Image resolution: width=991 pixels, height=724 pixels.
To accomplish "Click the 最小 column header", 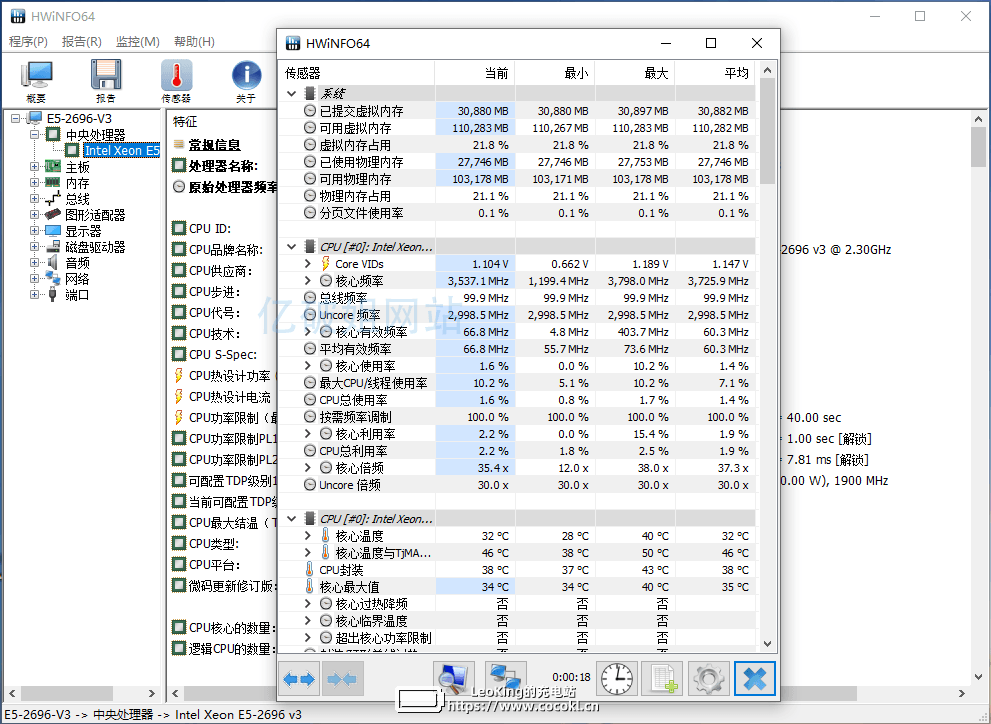I will 555,73.
